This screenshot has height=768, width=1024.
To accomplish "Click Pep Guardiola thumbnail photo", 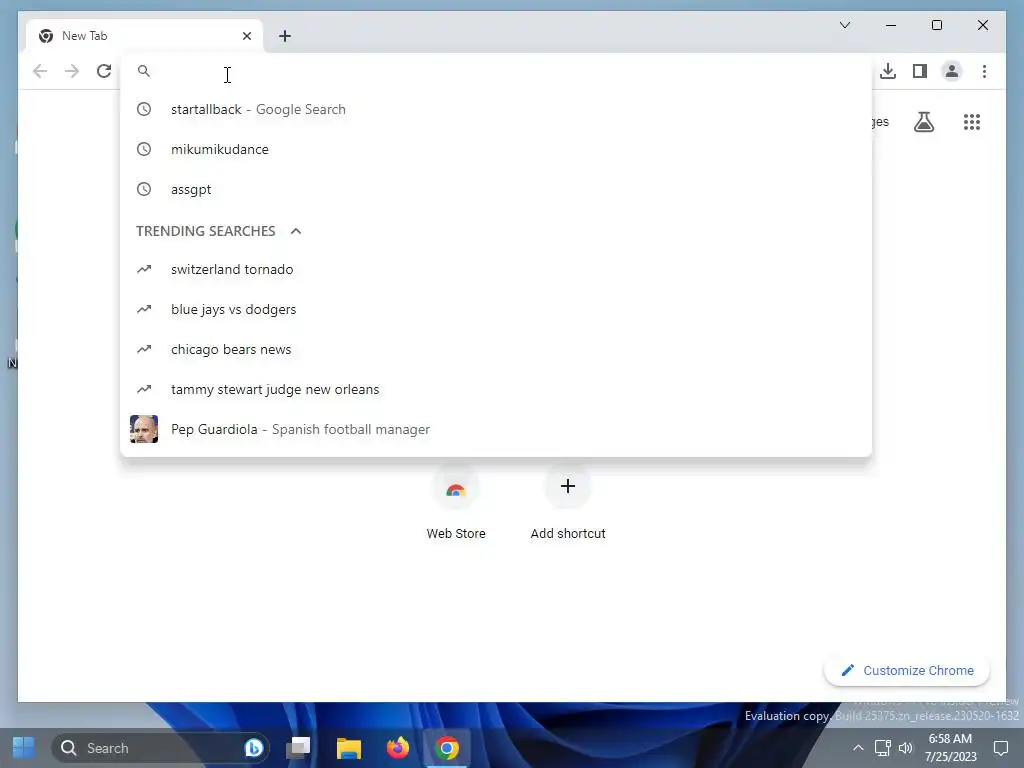I will click(144, 429).
